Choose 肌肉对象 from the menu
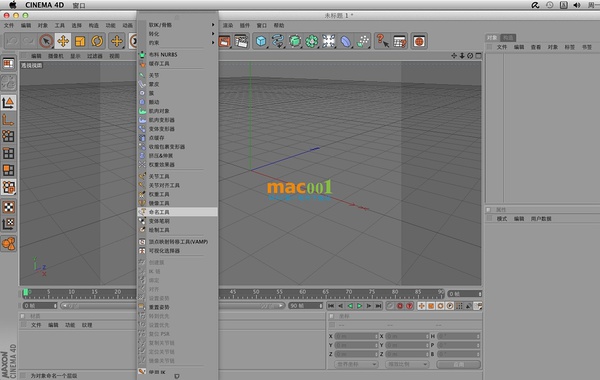Image resolution: width=600 pixels, height=380 pixels. [x=178, y=111]
